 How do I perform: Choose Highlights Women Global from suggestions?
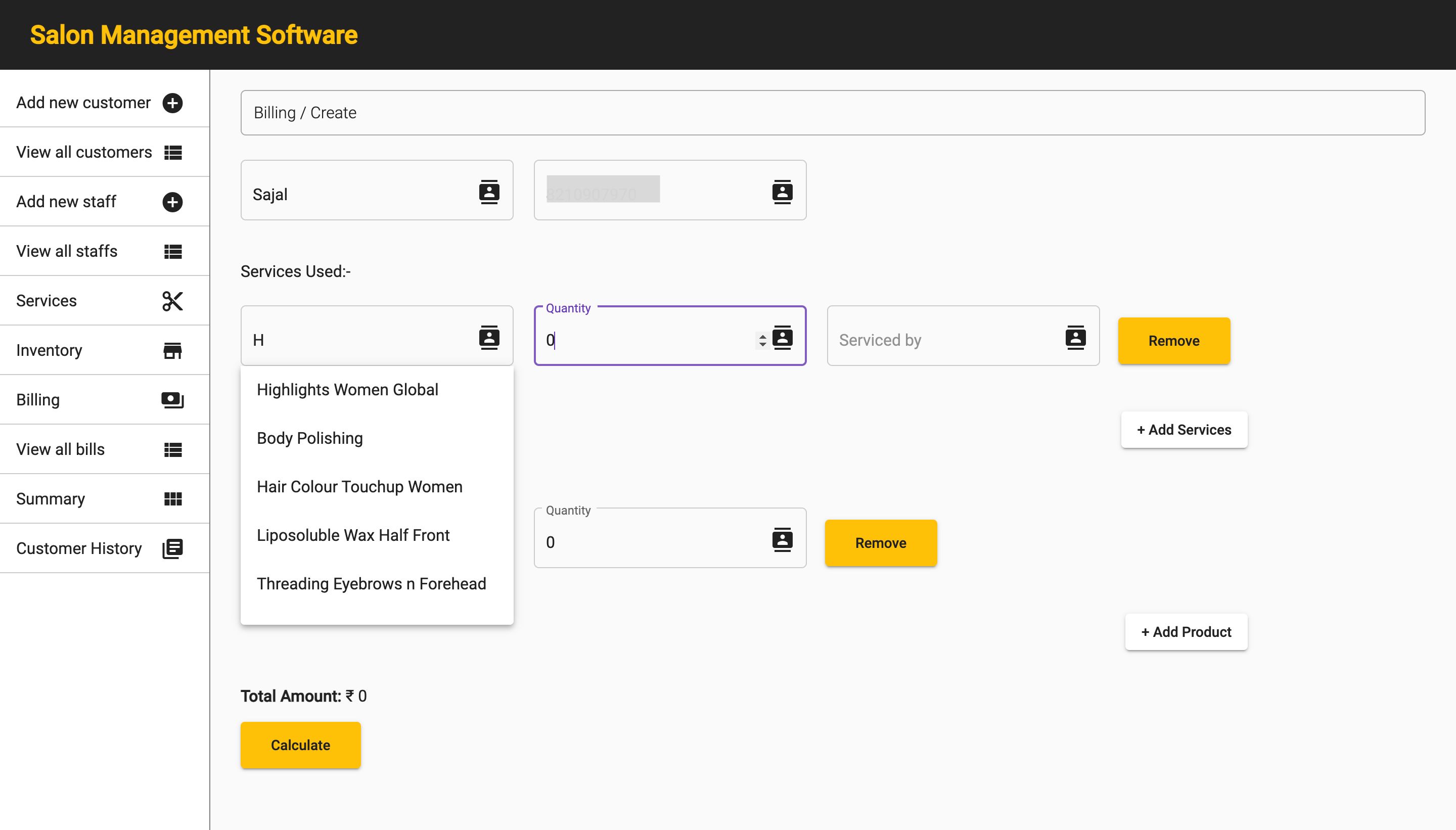[347, 390]
